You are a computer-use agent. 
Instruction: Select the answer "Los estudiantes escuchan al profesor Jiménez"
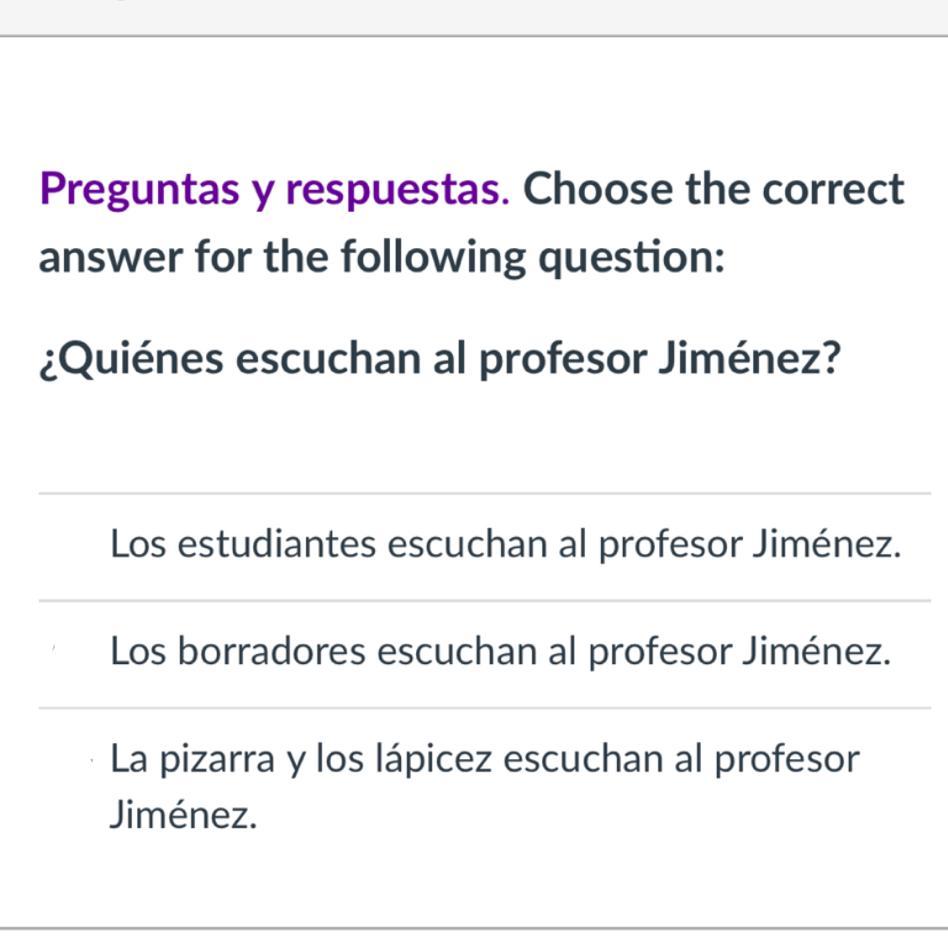pyautogui.click(x=505, y=546)
